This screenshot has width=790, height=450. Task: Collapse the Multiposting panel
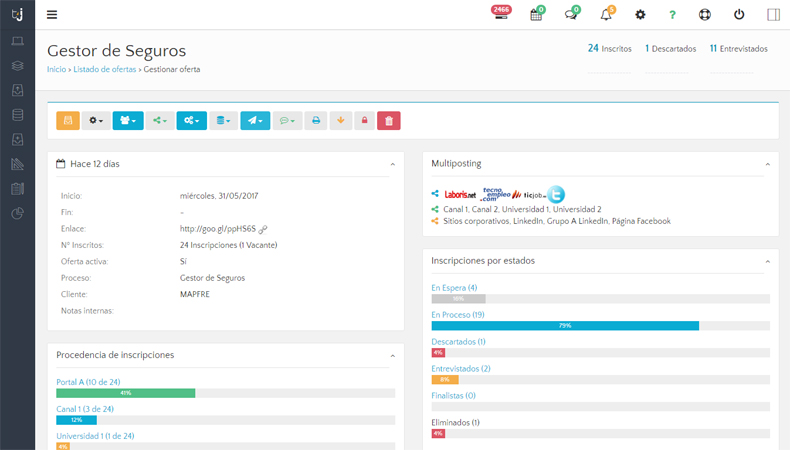[x=767, y=164]
